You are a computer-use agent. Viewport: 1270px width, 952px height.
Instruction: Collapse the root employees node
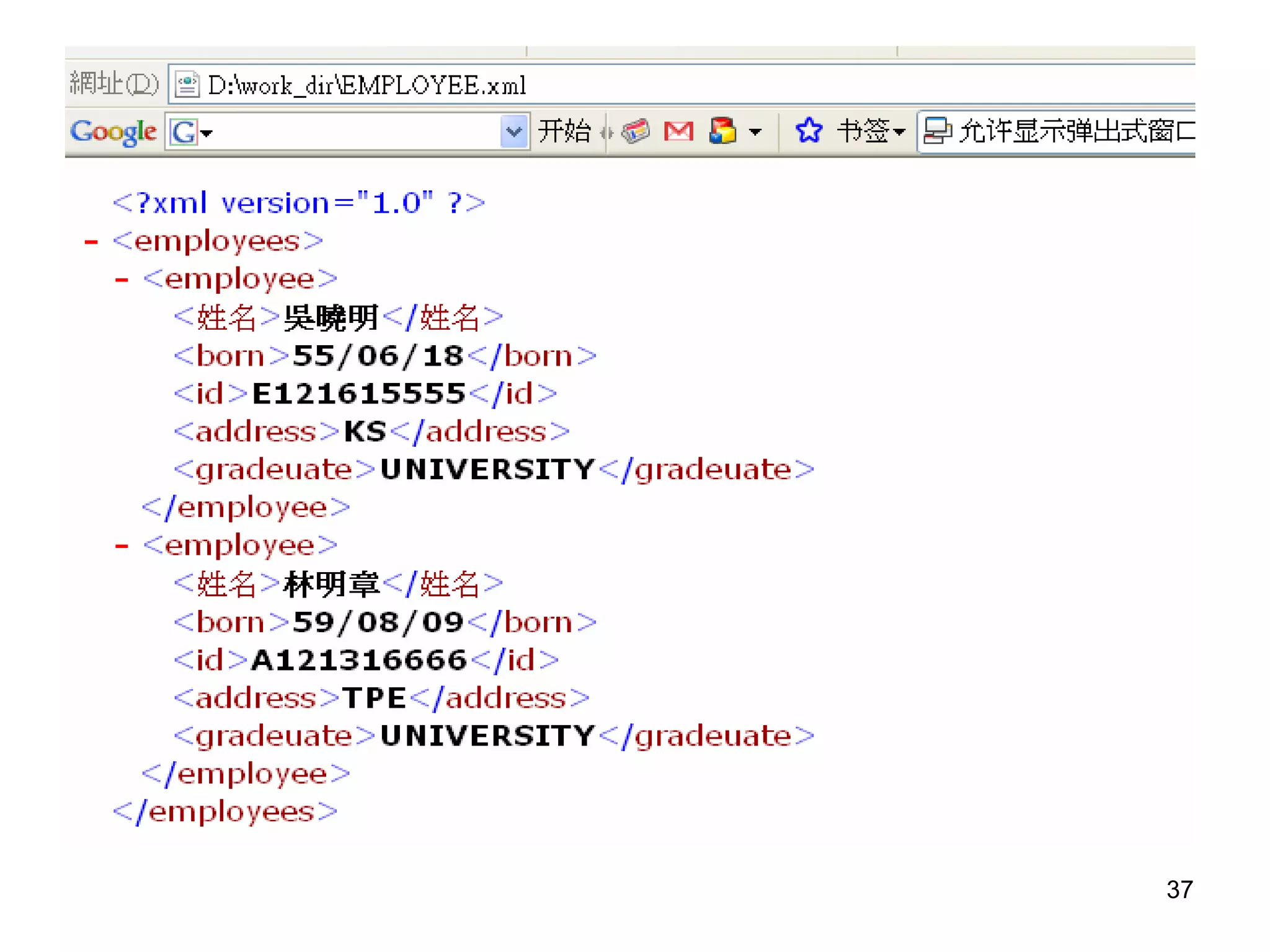91,242
